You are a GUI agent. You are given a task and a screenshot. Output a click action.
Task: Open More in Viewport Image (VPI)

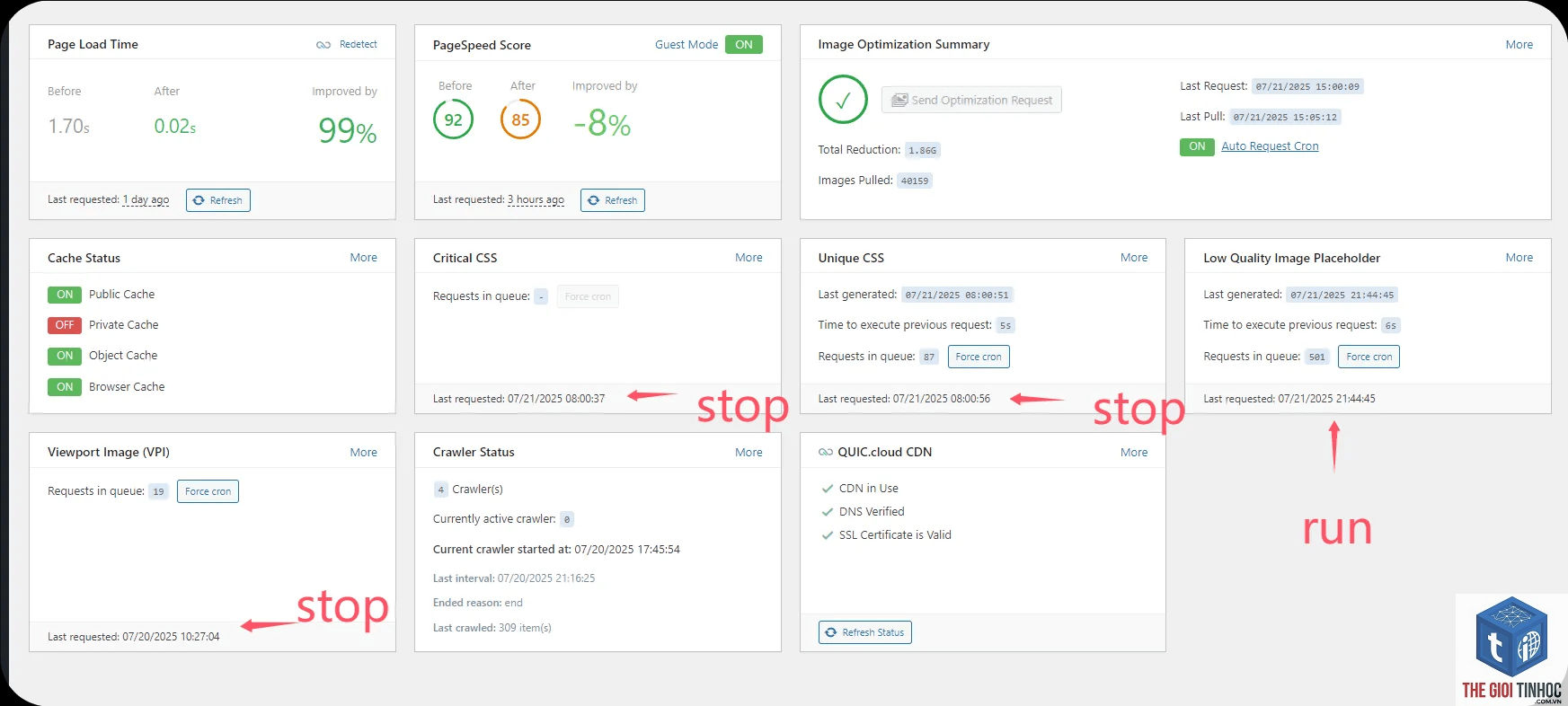coord(364,453)
